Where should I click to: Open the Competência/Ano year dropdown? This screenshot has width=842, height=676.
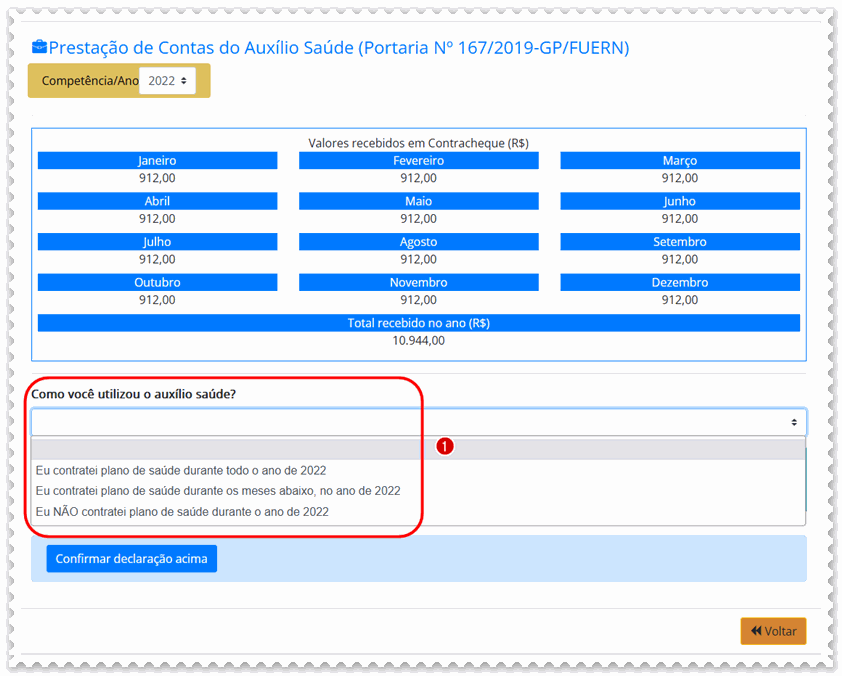pos(167,81)
